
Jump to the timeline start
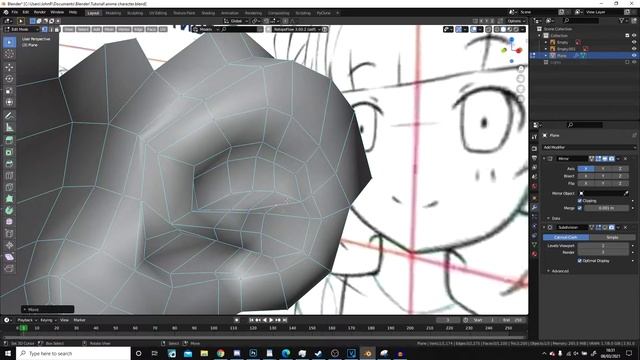point(251,320)
